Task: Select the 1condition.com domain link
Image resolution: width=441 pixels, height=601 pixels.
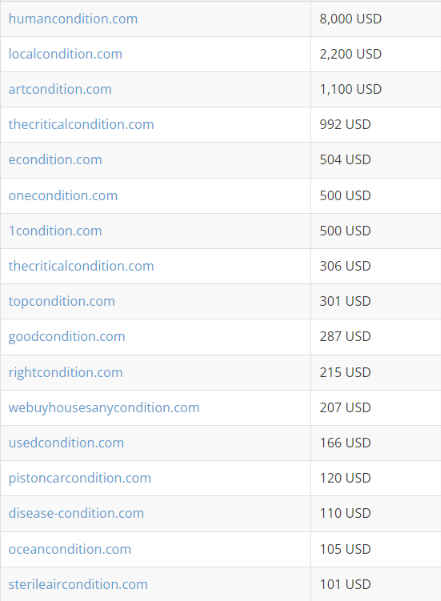Action: tap(55, 231)
